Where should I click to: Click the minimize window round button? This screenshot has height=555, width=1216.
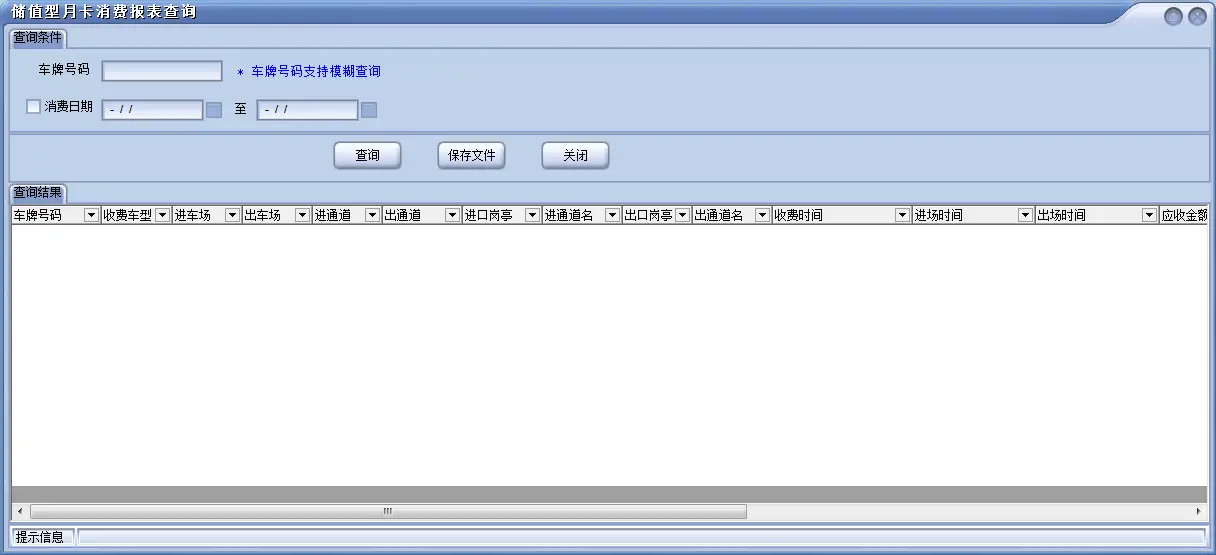tap(1173, 16)
